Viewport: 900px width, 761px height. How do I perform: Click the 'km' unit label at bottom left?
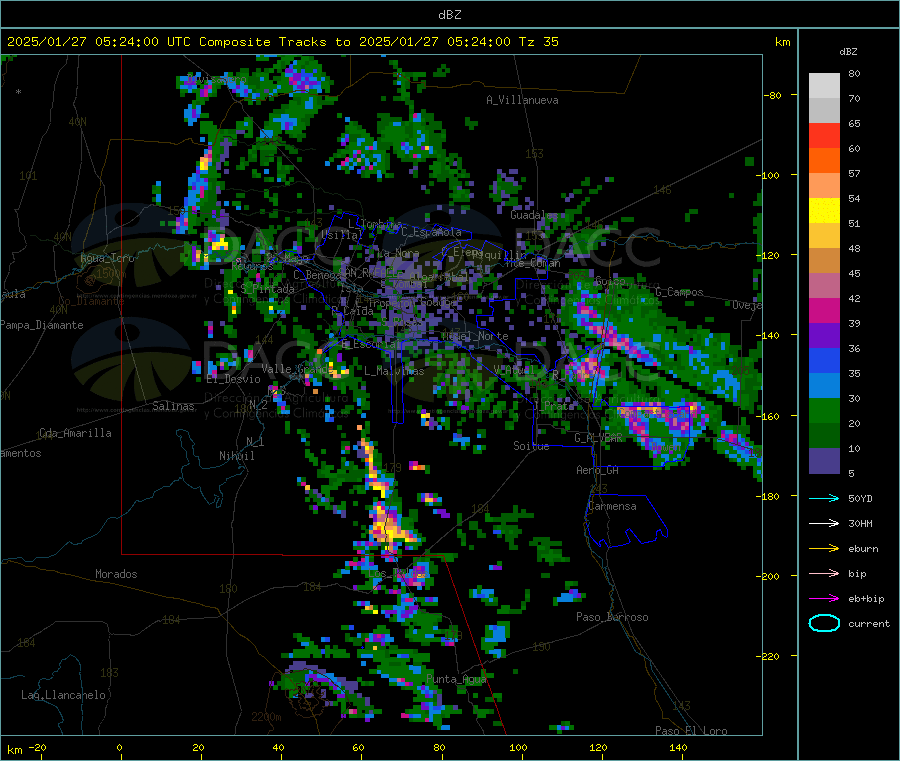click(14, 750)
